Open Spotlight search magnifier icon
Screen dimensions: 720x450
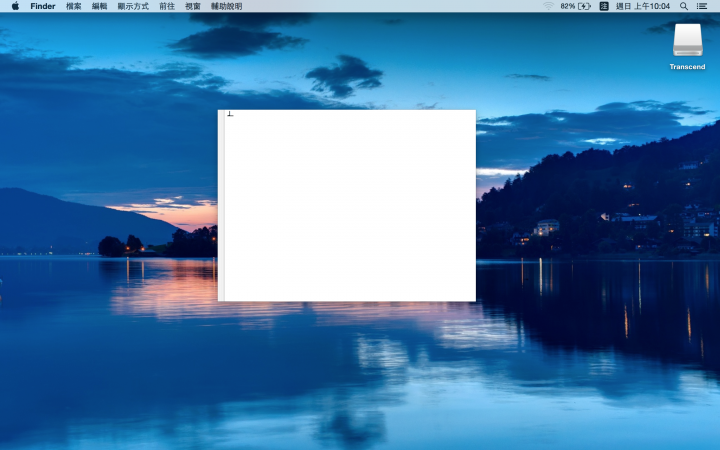[x=684, y=6]
